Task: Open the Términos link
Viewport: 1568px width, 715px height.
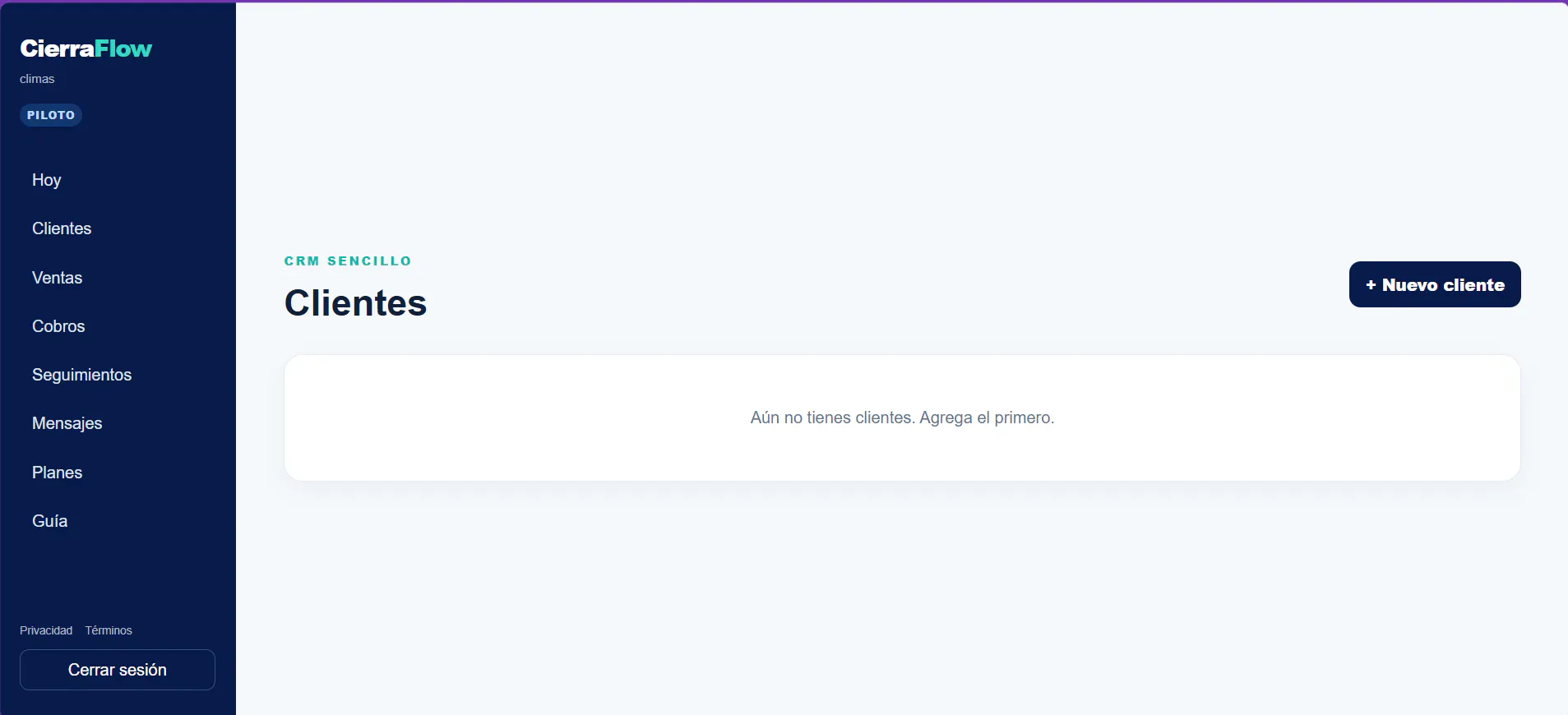Action: pyautogui.click(x=109, y=630)
